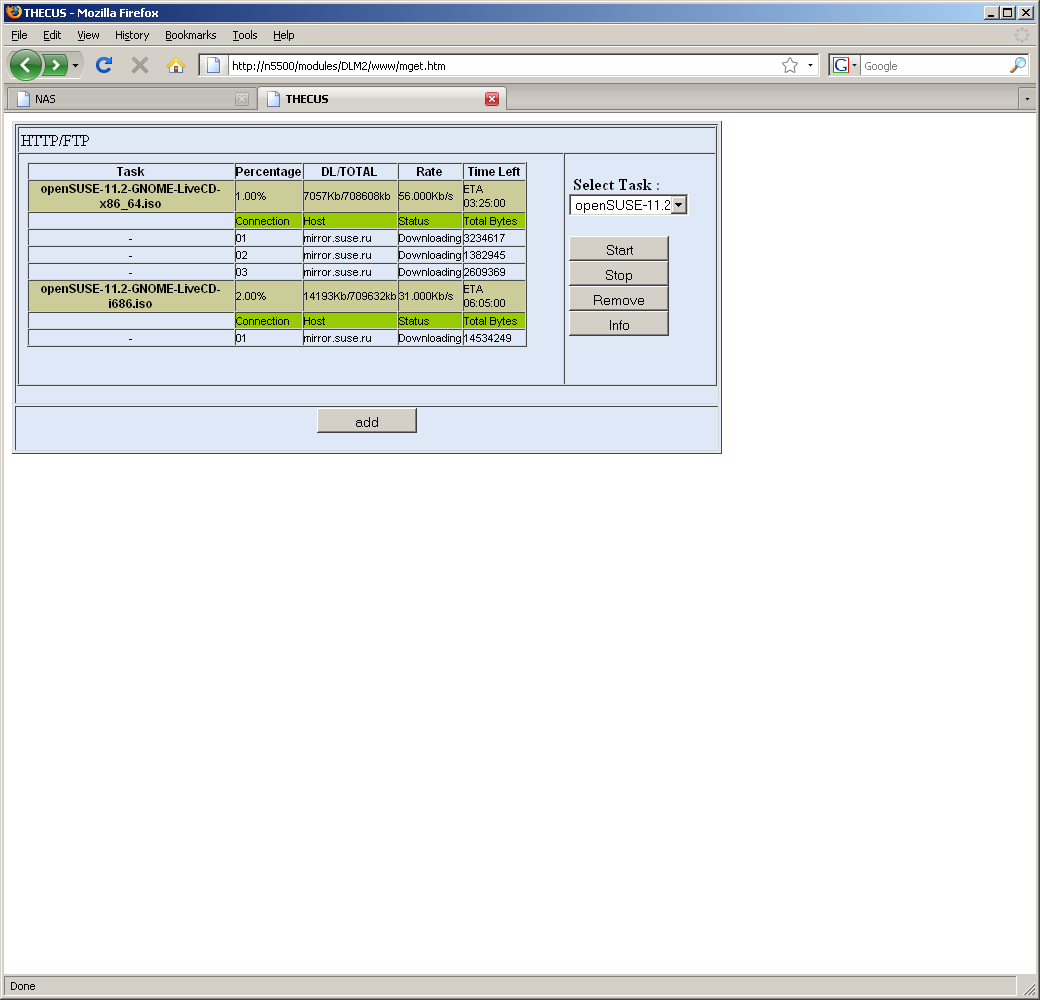The image size is (1040, 1000).
Task: Close the THECUS tab with red X
Action: click(x=491, y=99)
